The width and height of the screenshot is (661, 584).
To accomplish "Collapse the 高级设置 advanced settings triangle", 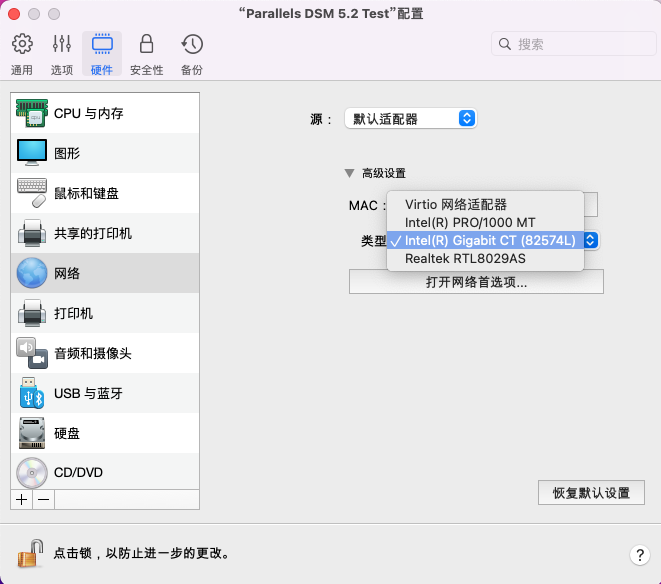I will point(349,173).
